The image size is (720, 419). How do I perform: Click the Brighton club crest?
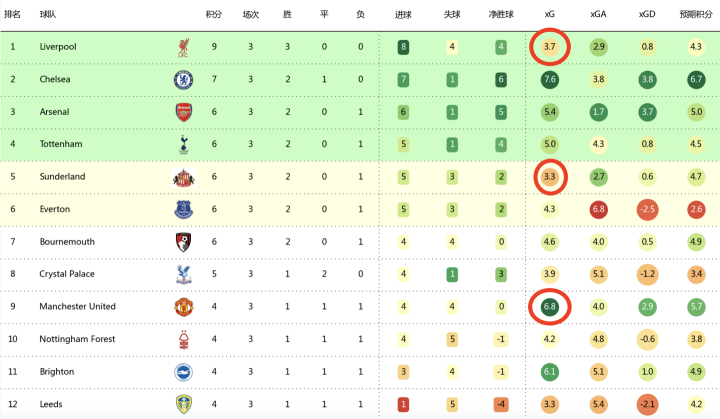pos(184,372)
